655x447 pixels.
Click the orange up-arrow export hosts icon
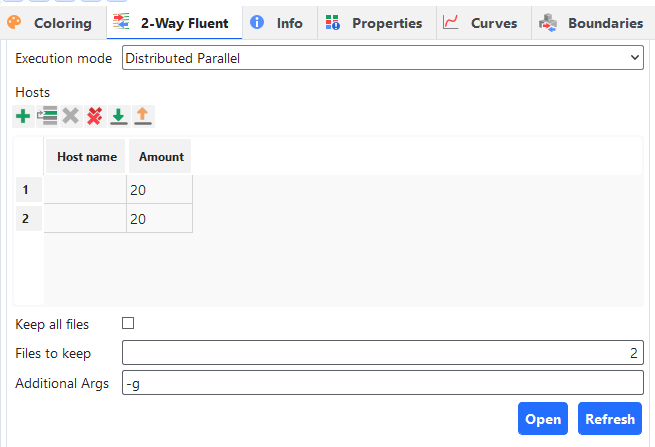(x=143, y=116)
